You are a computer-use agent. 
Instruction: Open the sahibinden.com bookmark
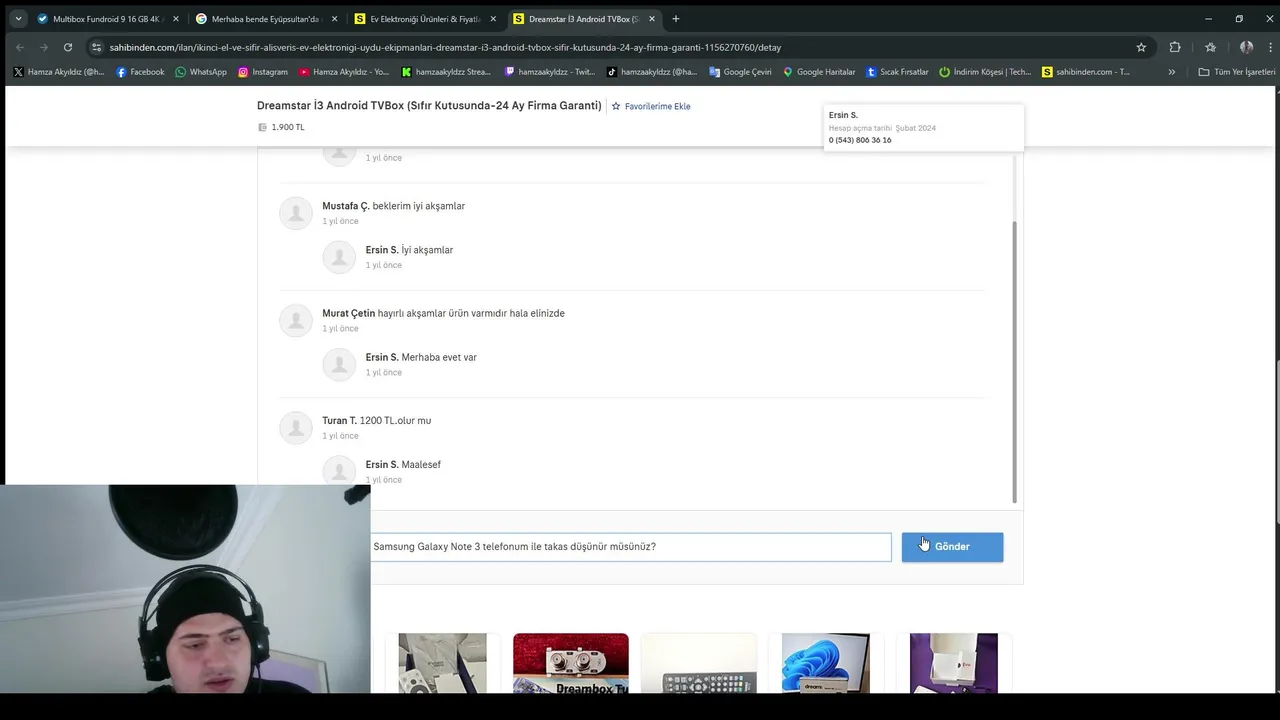coord(1086,72)
